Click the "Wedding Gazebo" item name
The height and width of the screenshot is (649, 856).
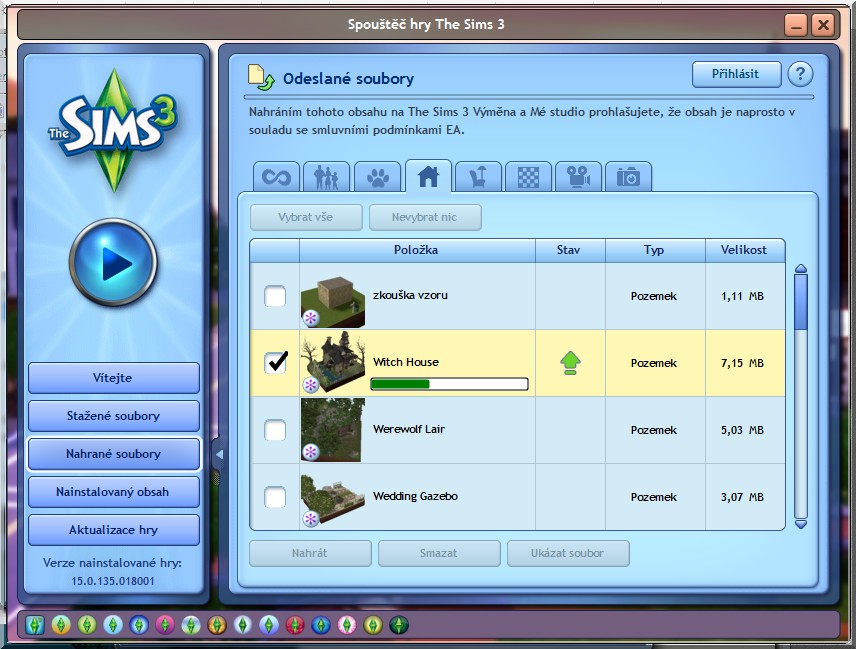tap(415, 496)
